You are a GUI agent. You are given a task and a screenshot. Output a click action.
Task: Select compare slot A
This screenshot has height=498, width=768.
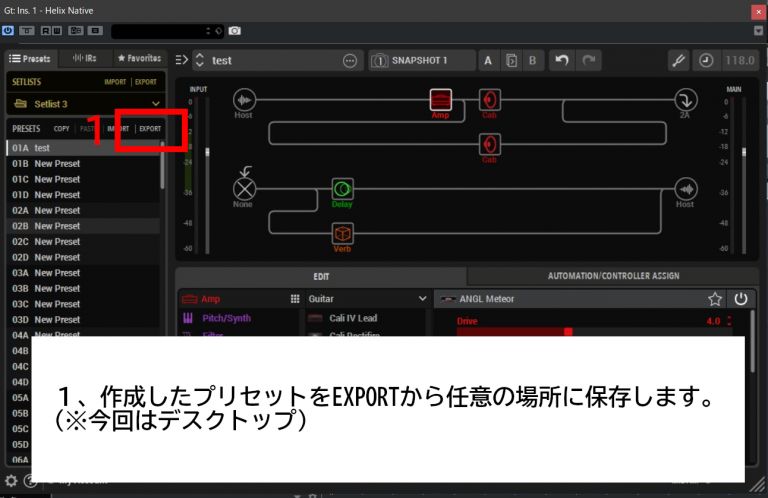coord(488,61)
